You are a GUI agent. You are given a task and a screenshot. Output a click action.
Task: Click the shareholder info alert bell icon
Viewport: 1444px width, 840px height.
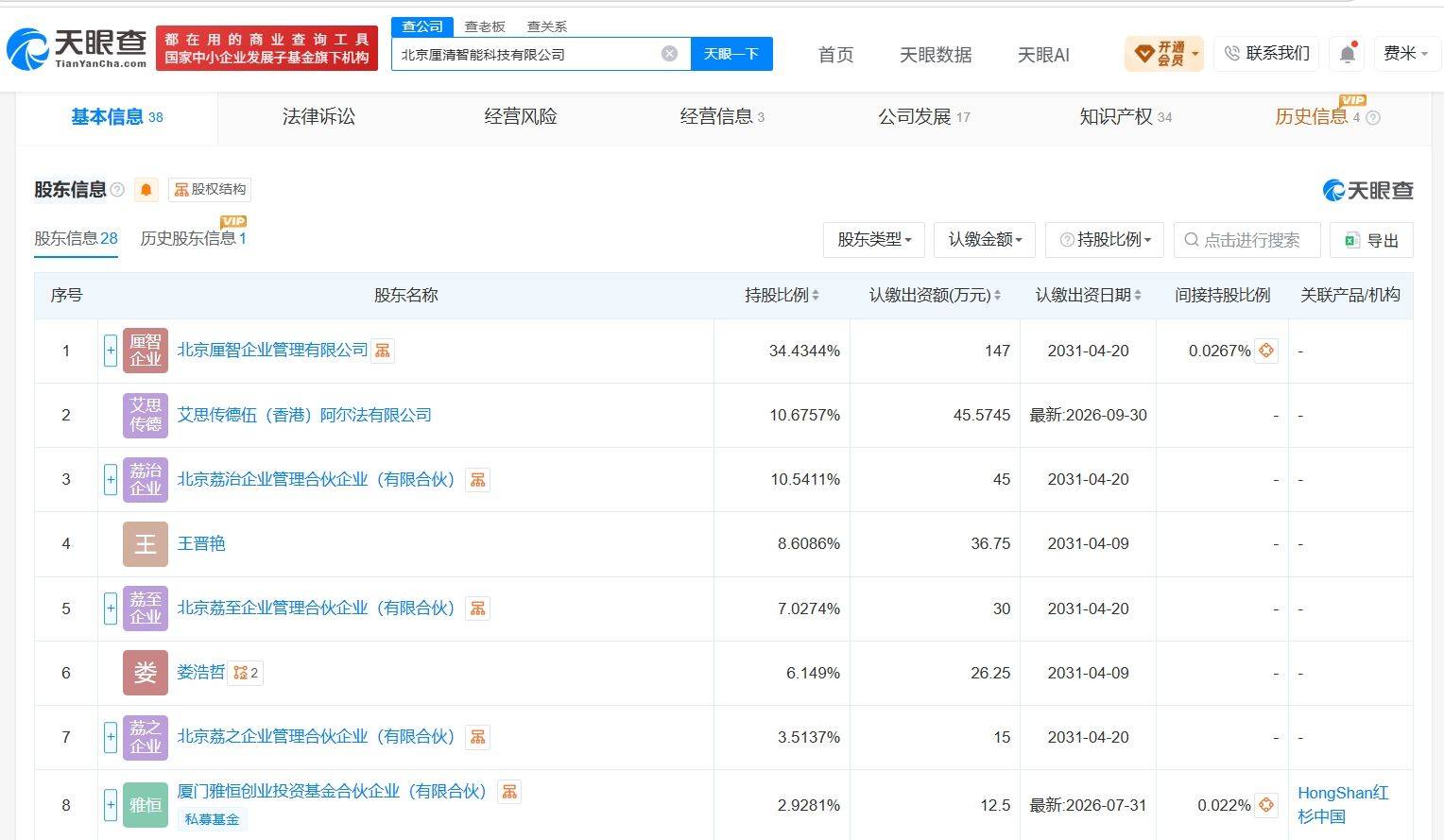click(x=146, y=190)
